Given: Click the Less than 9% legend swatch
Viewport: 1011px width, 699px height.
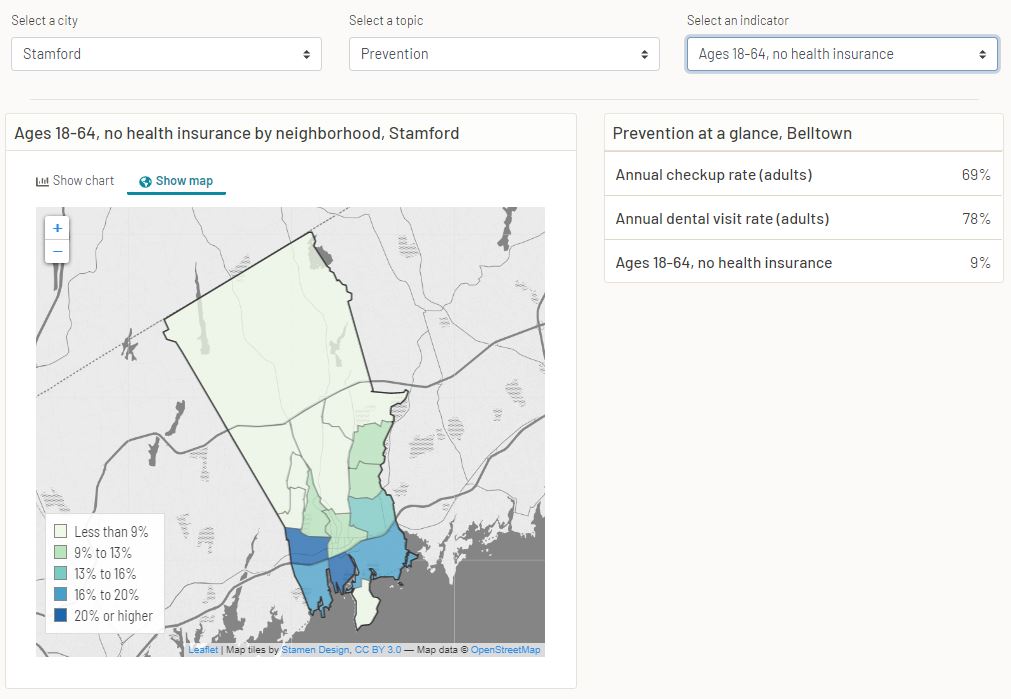Looking at the screenshot, I should 61,532.
